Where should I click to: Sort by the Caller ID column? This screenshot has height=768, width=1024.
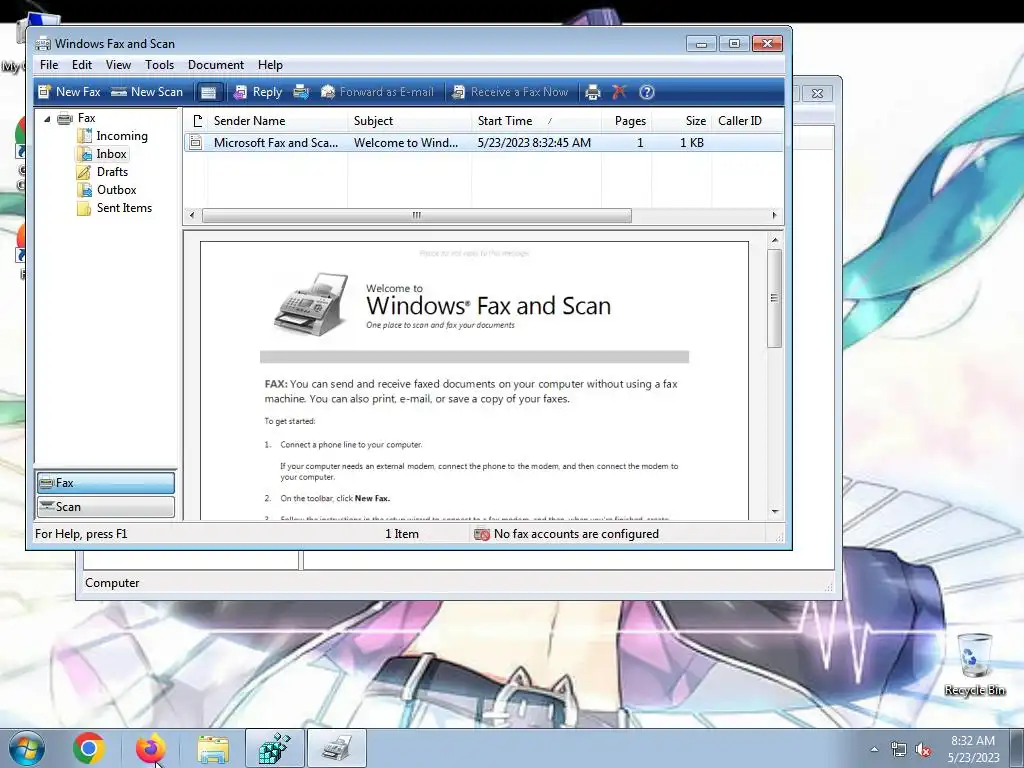(x=747, y=121)
